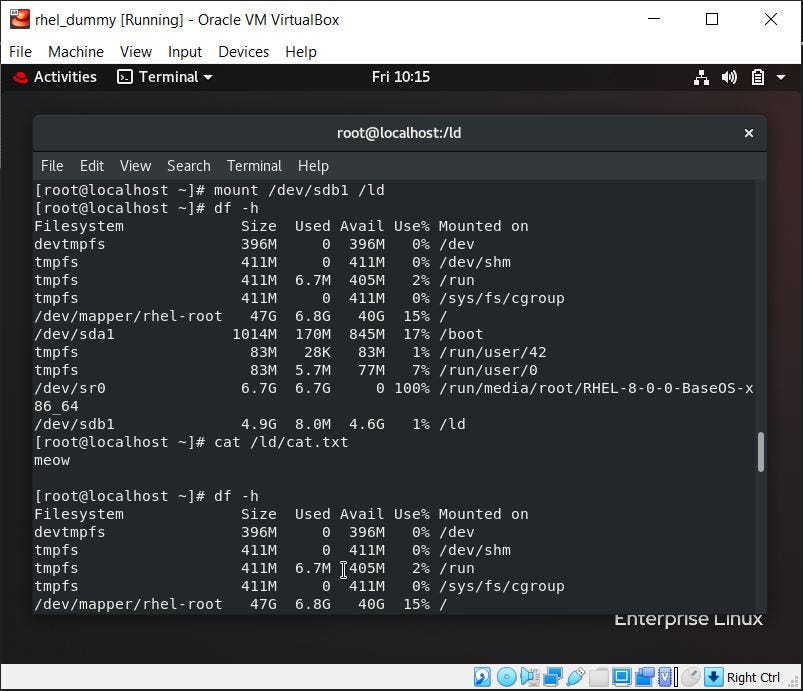Open the VirtualBox Devices menu
This screenshot has height=691, width=803.
tap(243, 52)
